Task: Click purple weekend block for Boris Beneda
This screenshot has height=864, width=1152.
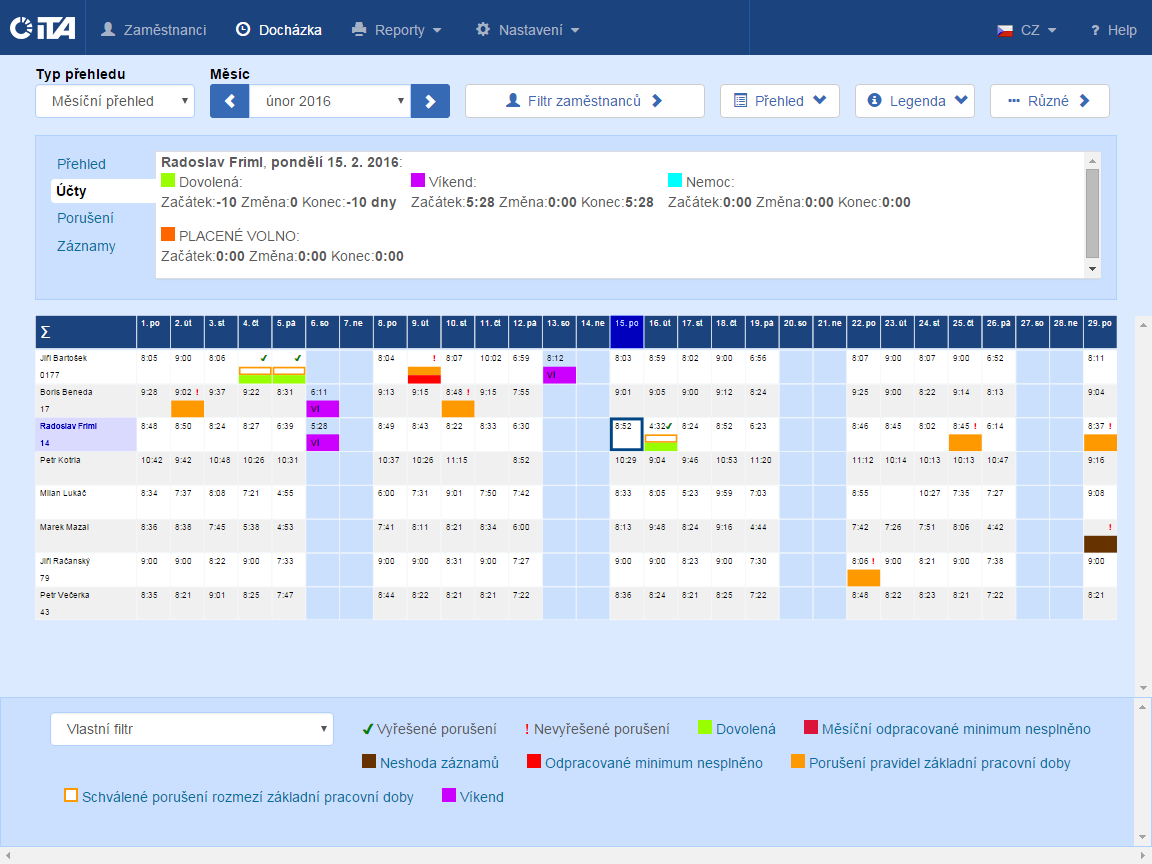Action: [x=322, y=409]
